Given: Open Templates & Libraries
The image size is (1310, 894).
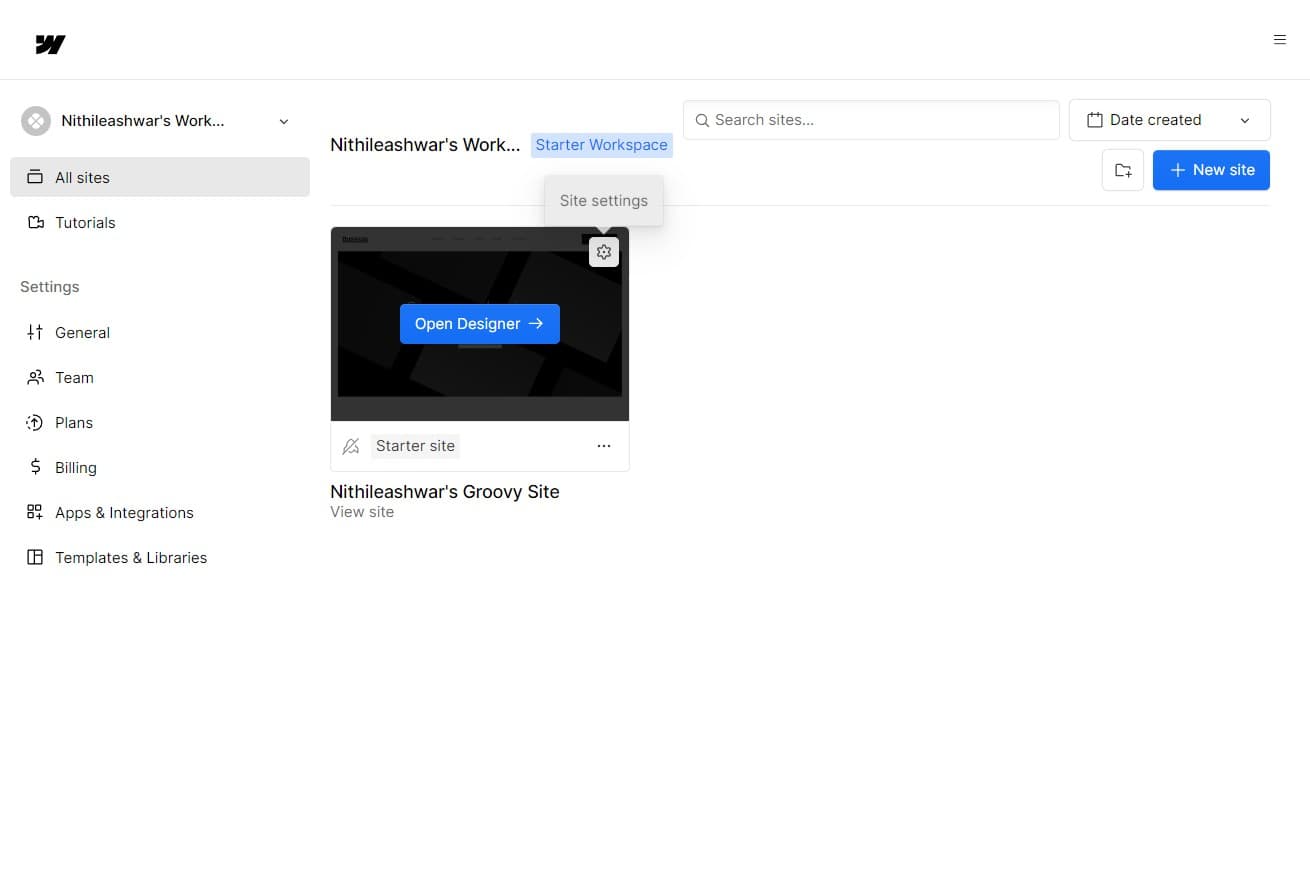Looking at the screenshot, I should (131, 557).
